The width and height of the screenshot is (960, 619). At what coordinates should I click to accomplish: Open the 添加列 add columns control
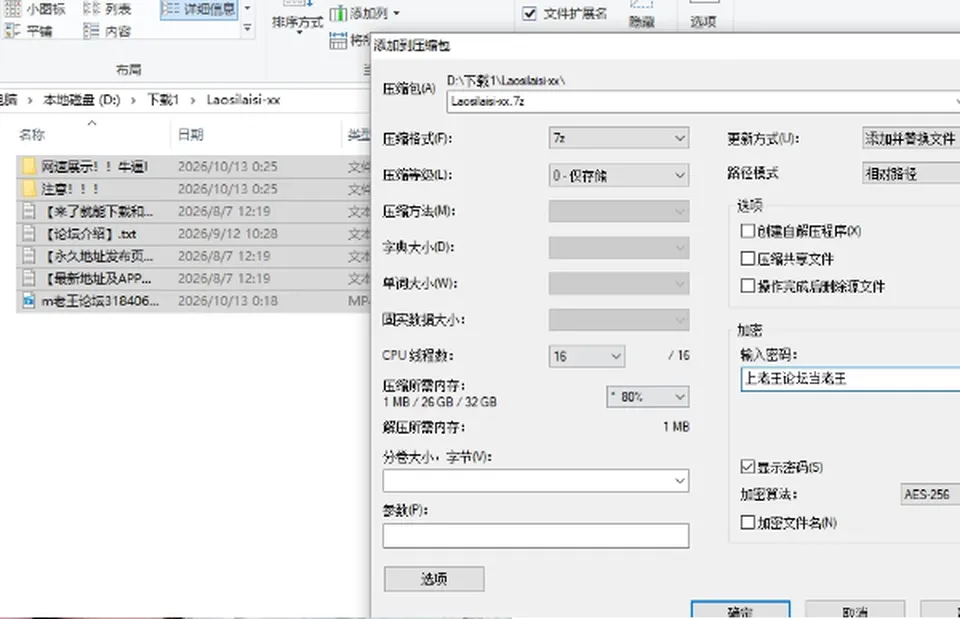(x=365, y=13)
